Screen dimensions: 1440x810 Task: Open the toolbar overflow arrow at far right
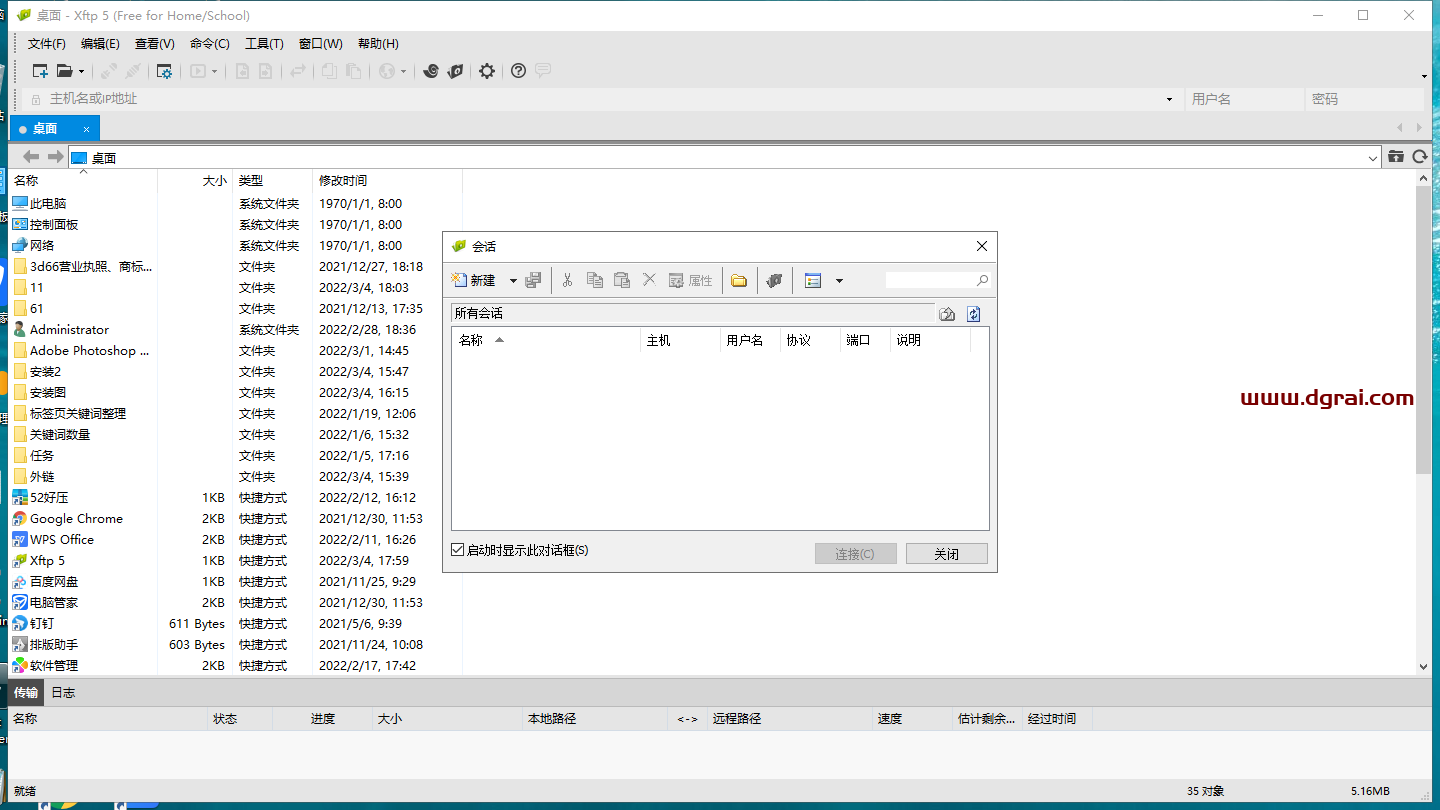1424,76
